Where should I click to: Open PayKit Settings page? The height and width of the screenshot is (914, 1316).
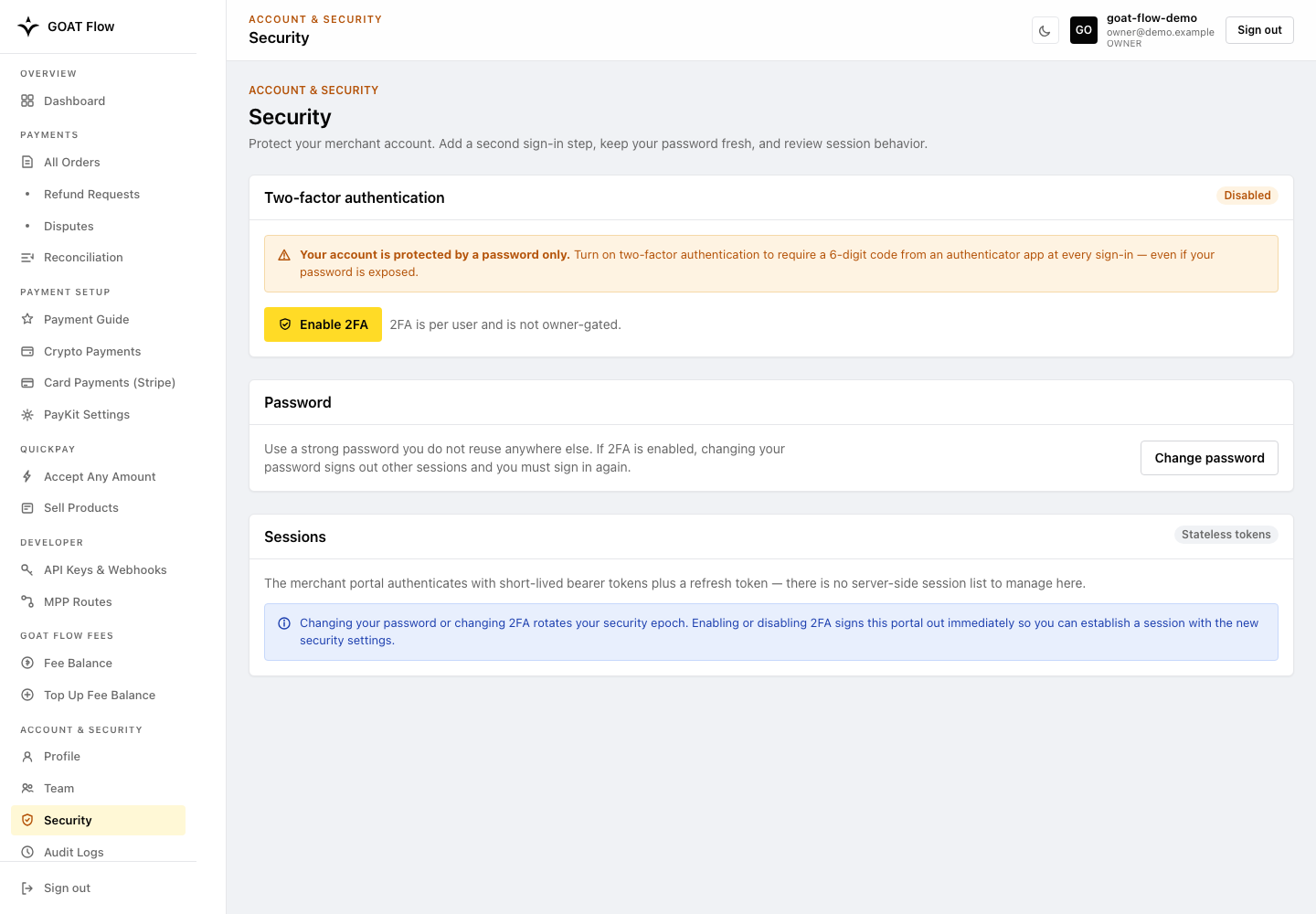pos(98,415)
